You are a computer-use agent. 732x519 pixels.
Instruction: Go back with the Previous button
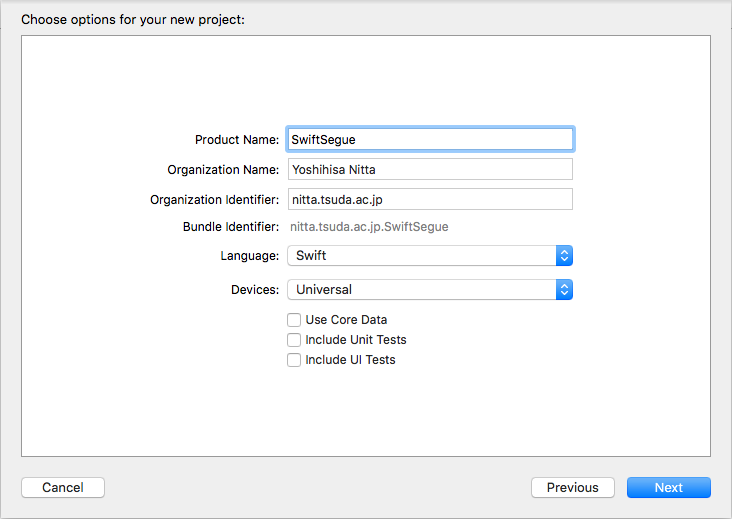(x=573, y=488)
